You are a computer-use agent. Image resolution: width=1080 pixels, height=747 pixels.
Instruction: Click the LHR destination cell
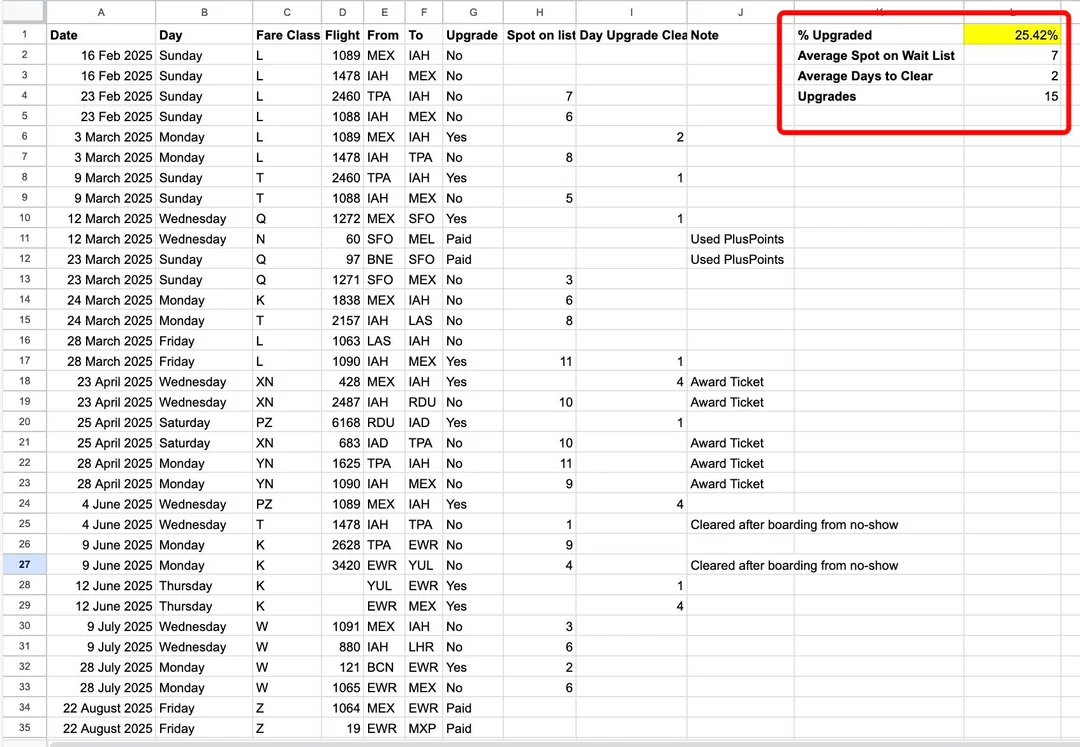click(x=423, y=647)
